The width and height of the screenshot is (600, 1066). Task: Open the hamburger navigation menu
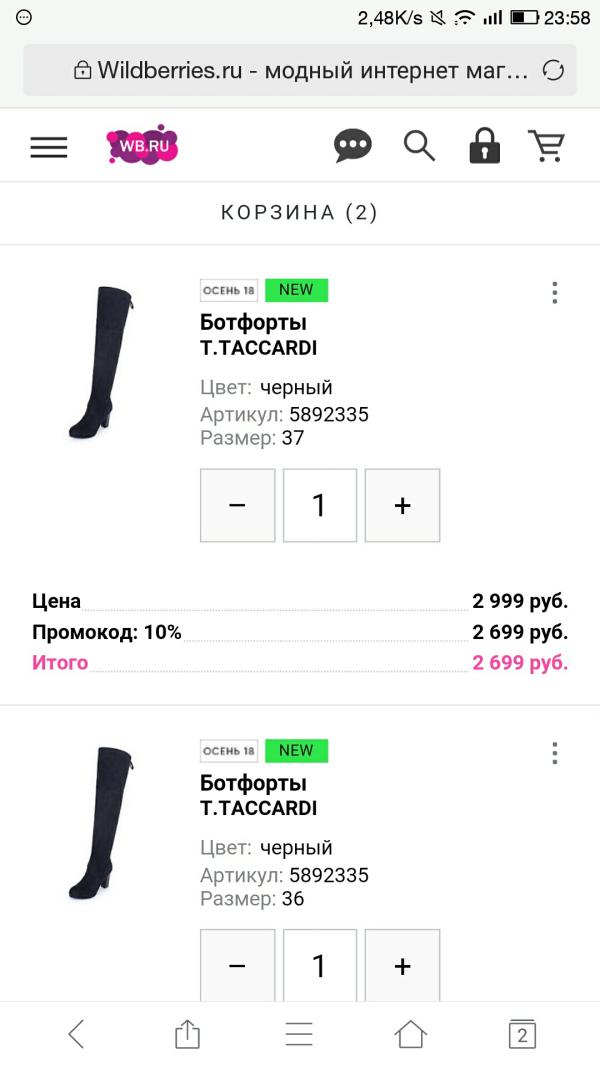coord(49,147)
